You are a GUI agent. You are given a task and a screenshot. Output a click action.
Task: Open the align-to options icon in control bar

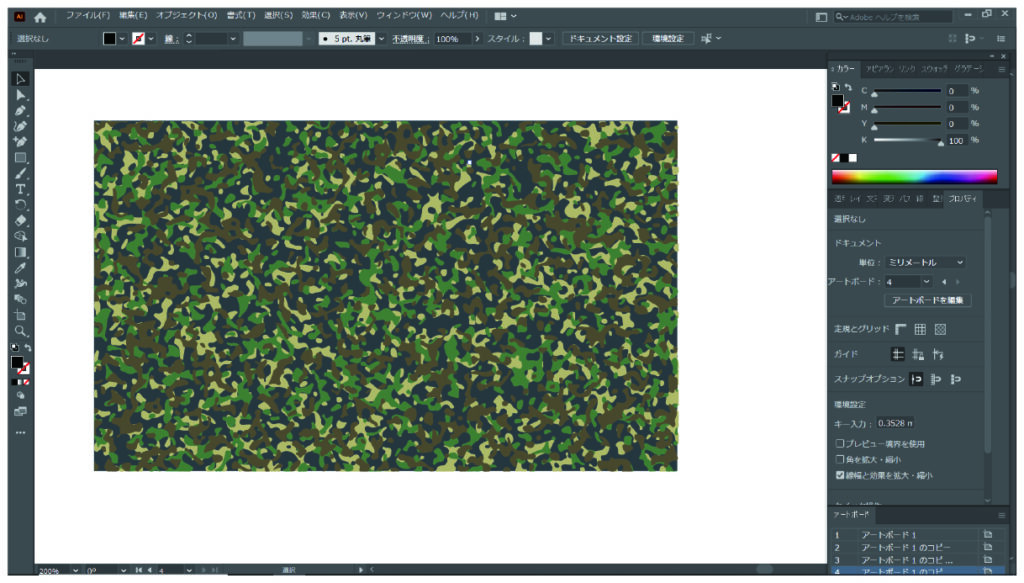[970, 39]
